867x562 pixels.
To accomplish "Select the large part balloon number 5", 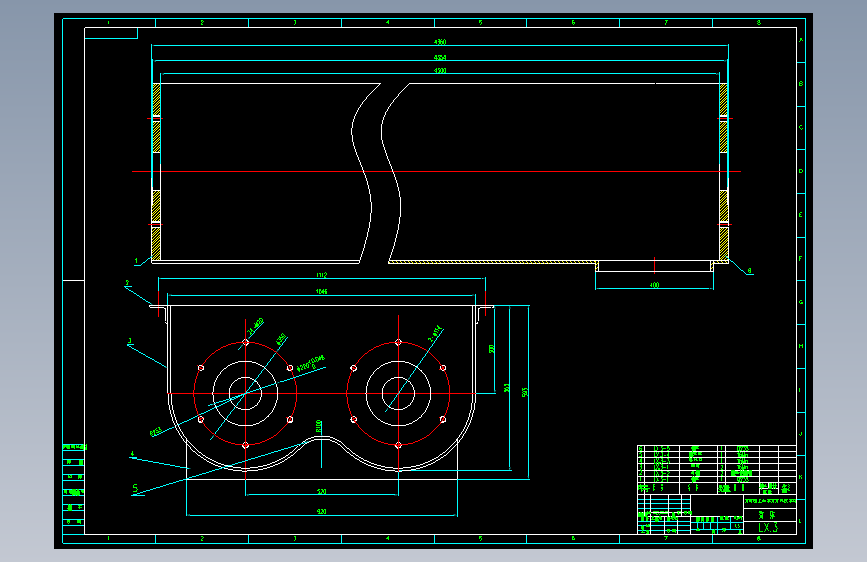I will point(135,488).
